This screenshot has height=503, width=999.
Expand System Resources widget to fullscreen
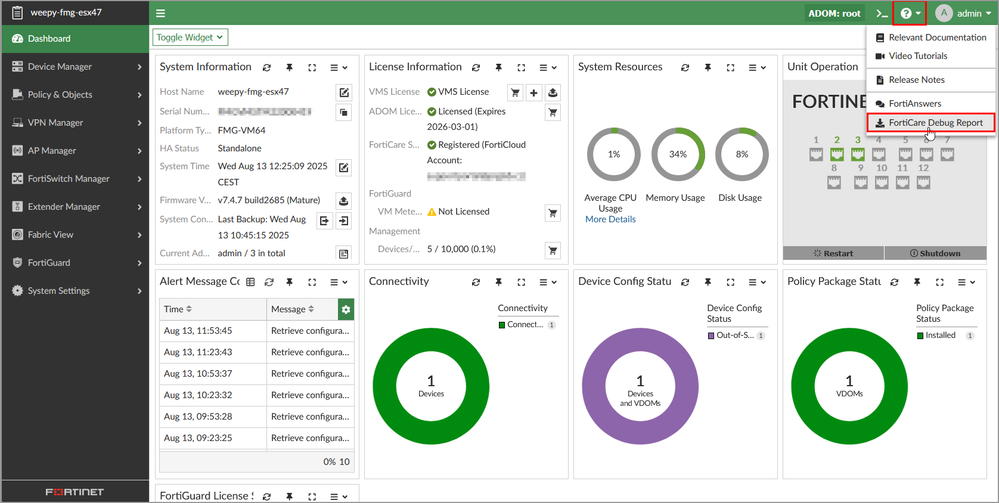(731, 68)
